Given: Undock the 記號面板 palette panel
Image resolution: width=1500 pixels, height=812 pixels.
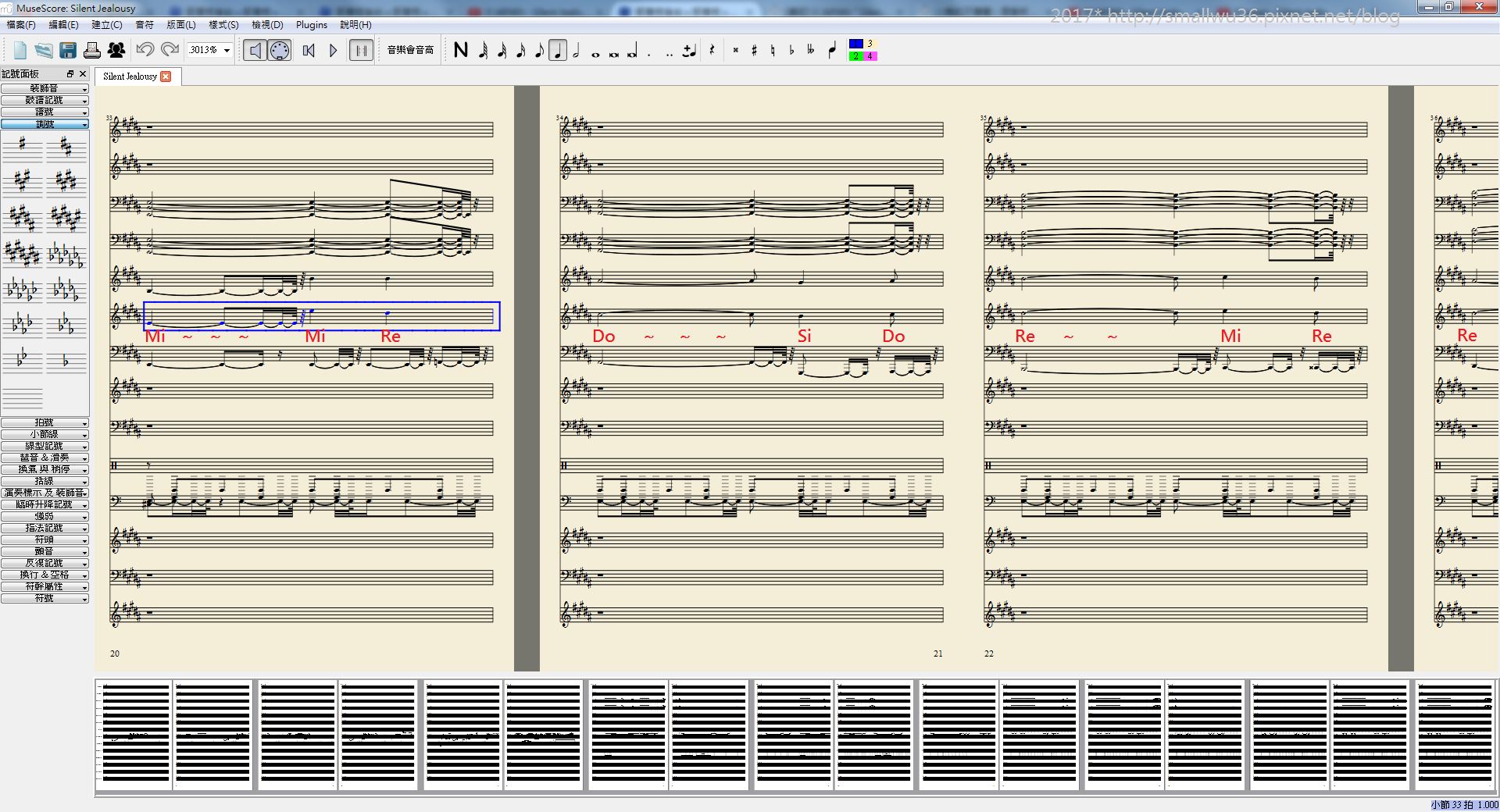Looking at the screenshot, I should point(70,74).
